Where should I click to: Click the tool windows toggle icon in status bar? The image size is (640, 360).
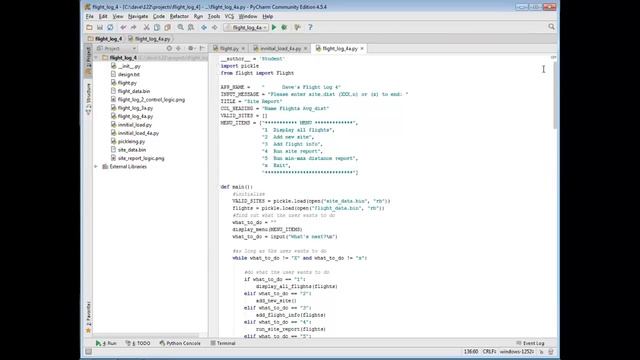(89, 351)
